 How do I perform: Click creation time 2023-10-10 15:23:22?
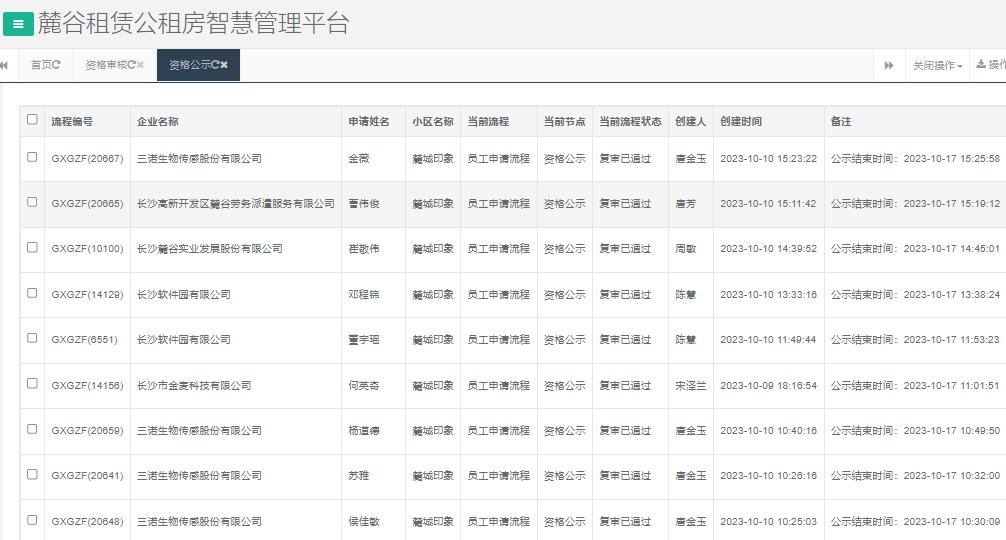click(x=769, y=158)
